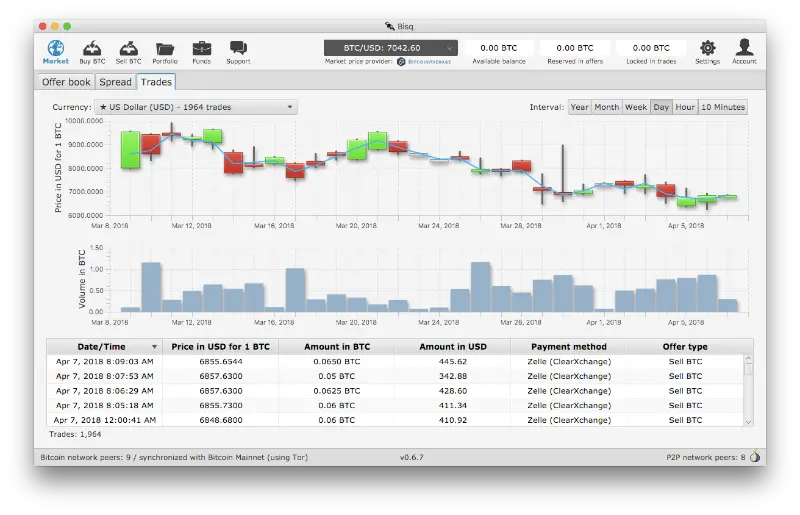The height and width of the screenshot is (515, 800).
Task: Sort by Date/Time column header
Action: point(105,347)
